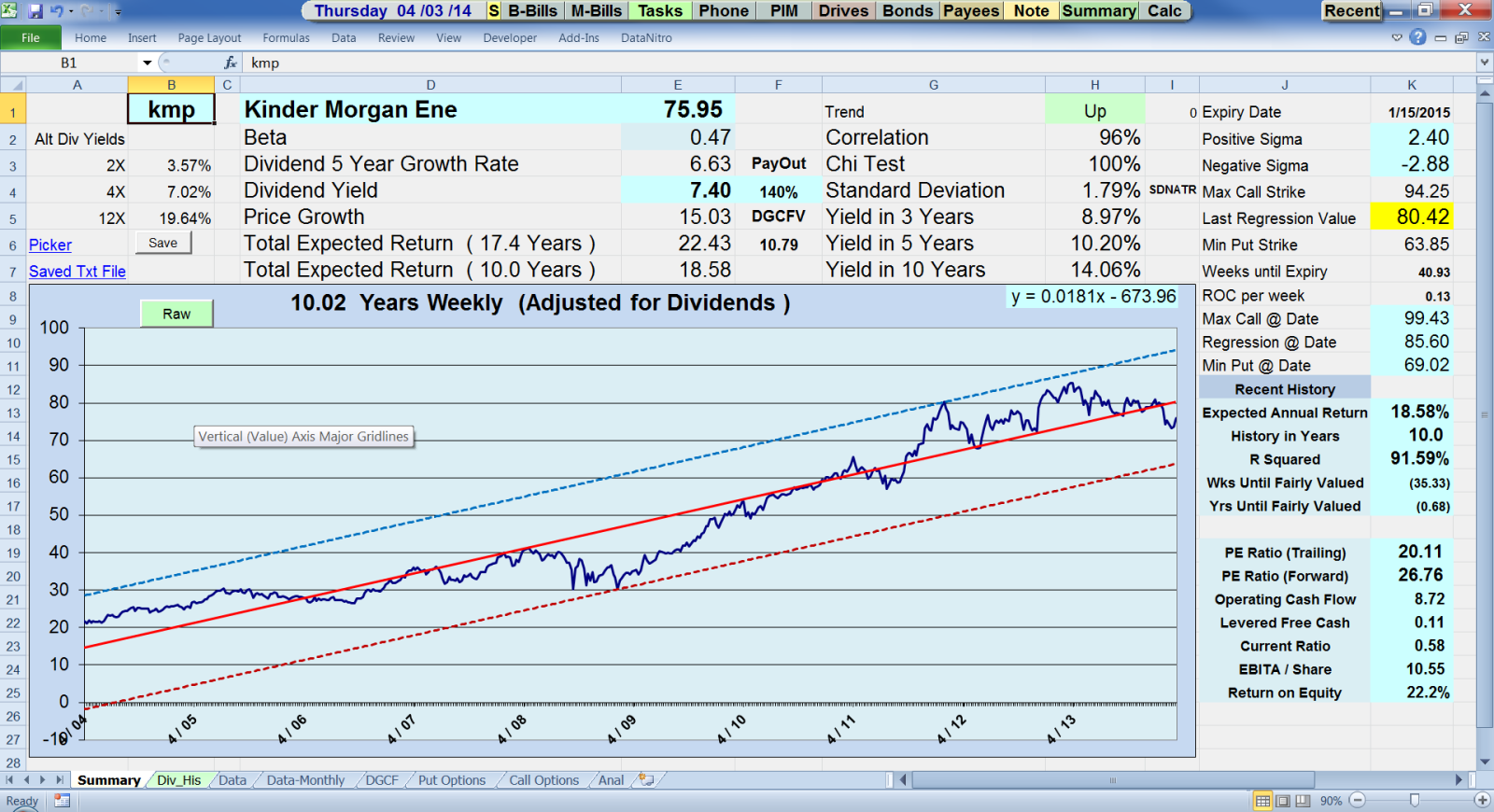The width and height of the screenshot is (1494, 812).
Task: Open the Developer ribbon tab
Action: tap(510, 38)
